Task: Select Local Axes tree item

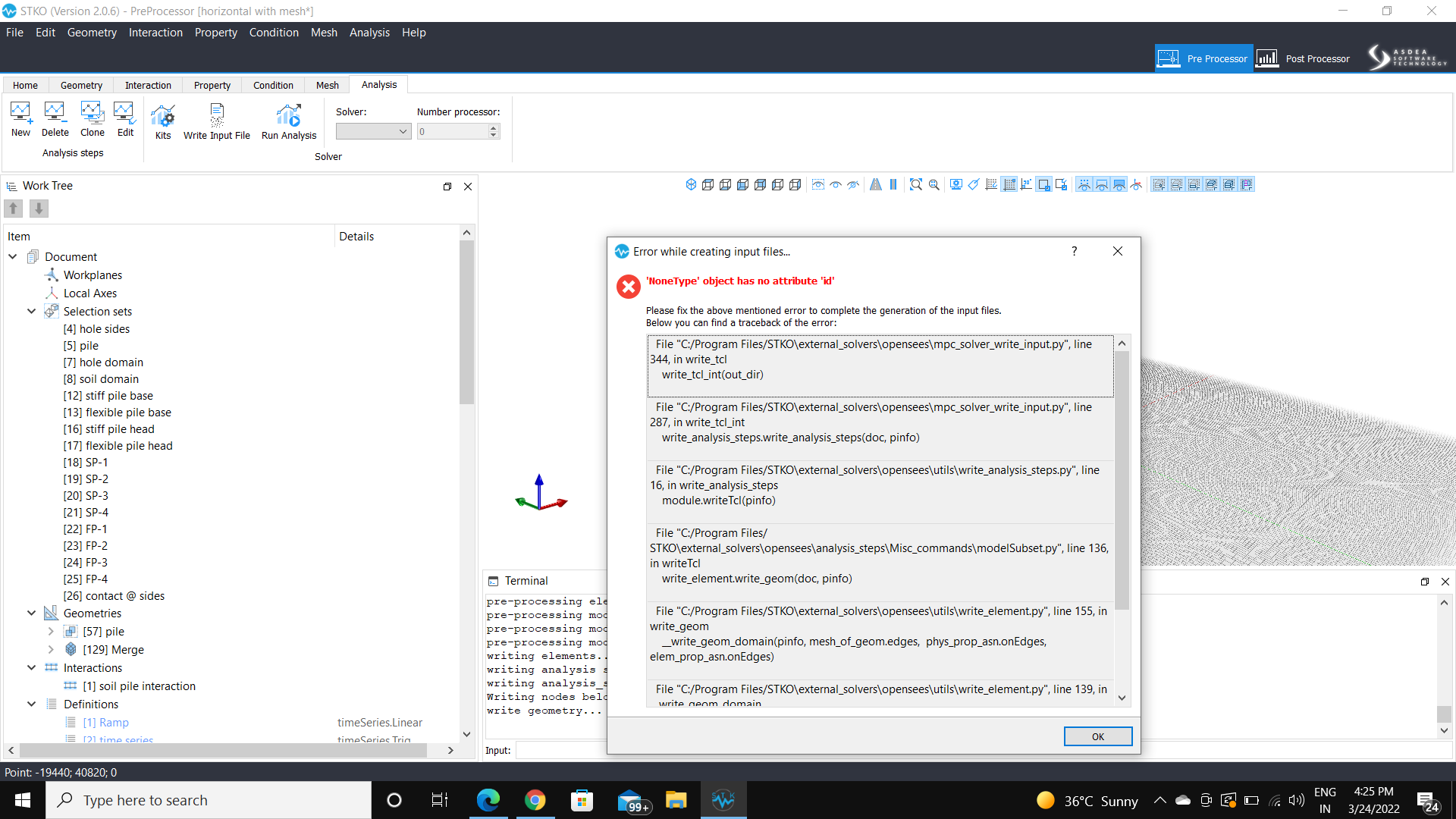Action: [90, 293]
